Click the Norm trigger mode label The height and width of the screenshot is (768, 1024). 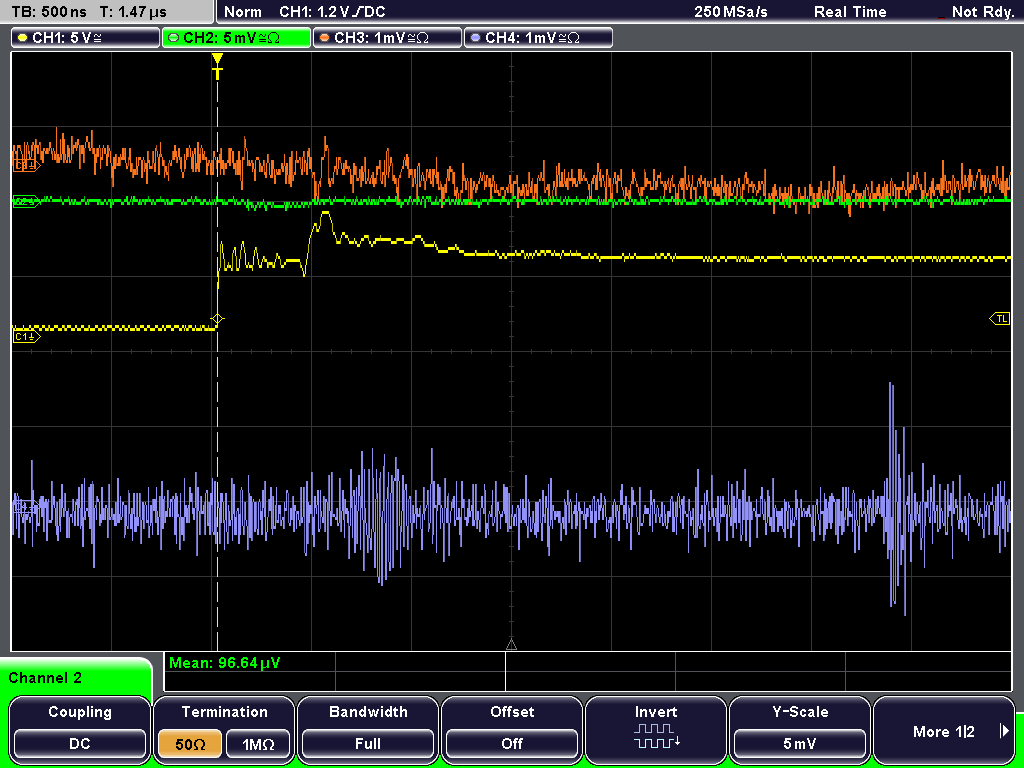(243, 12)
